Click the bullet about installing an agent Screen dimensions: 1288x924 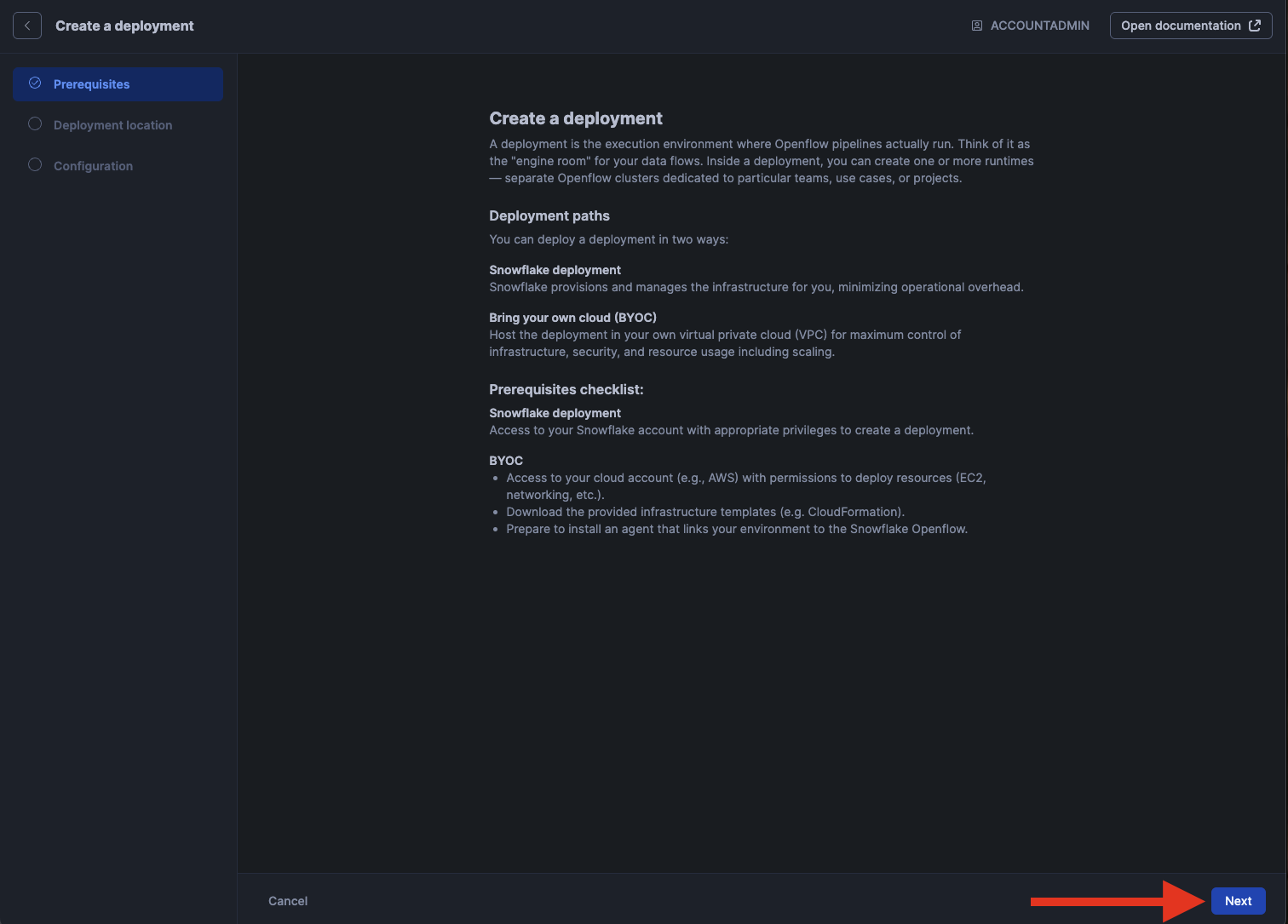coord(737,529)
